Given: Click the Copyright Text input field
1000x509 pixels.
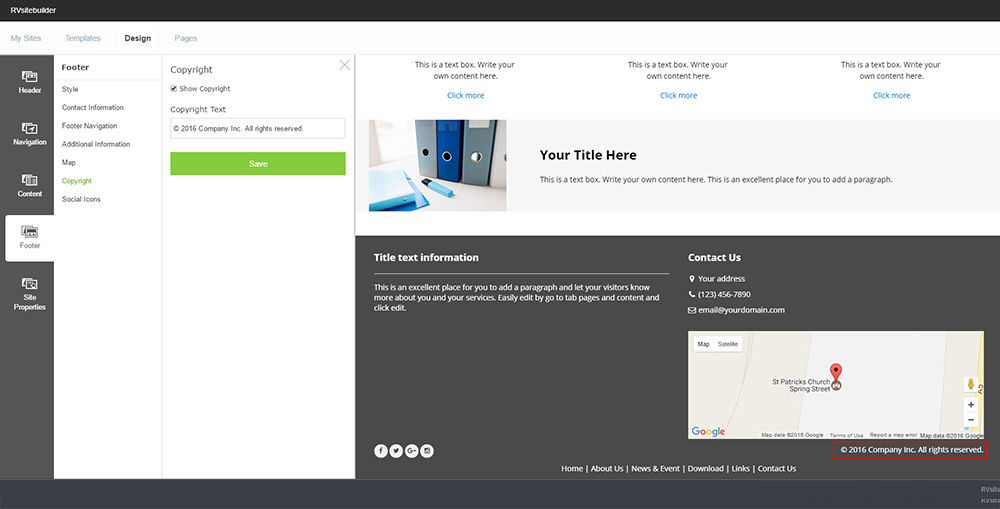Looking at the screenshot, I should click(x=257, y=128).
